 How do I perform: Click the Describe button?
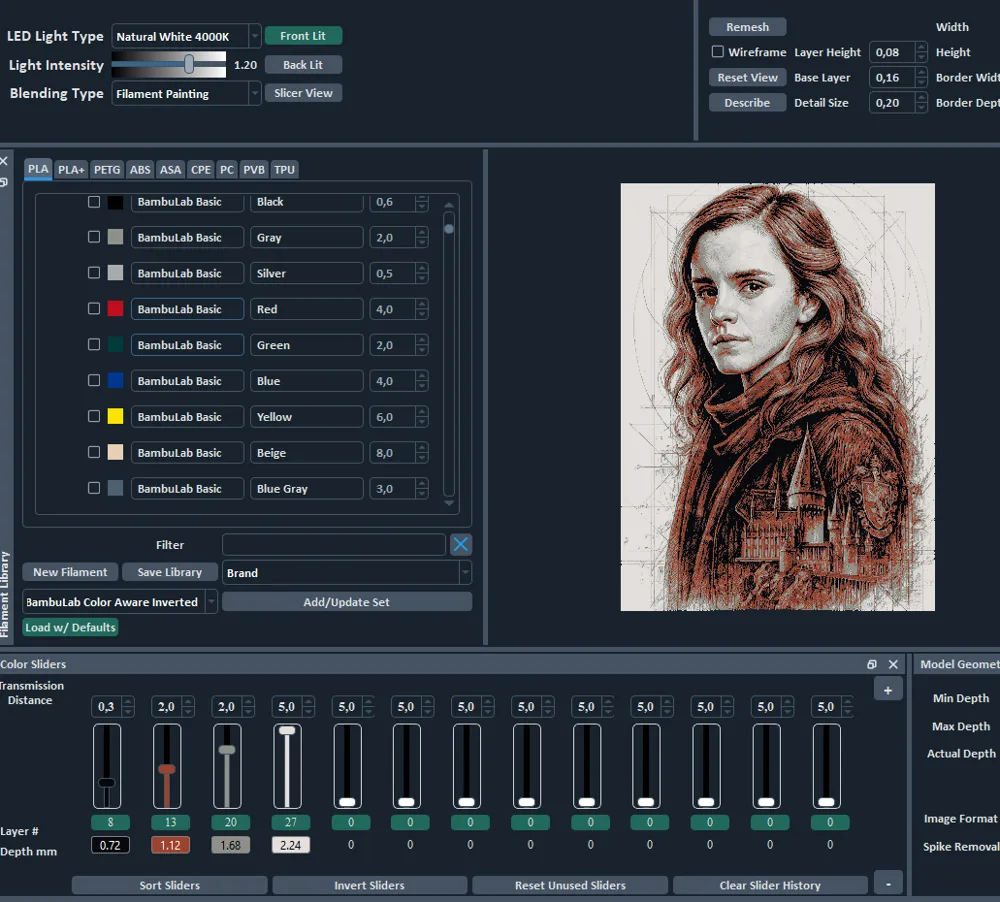[x=747, y=103]
